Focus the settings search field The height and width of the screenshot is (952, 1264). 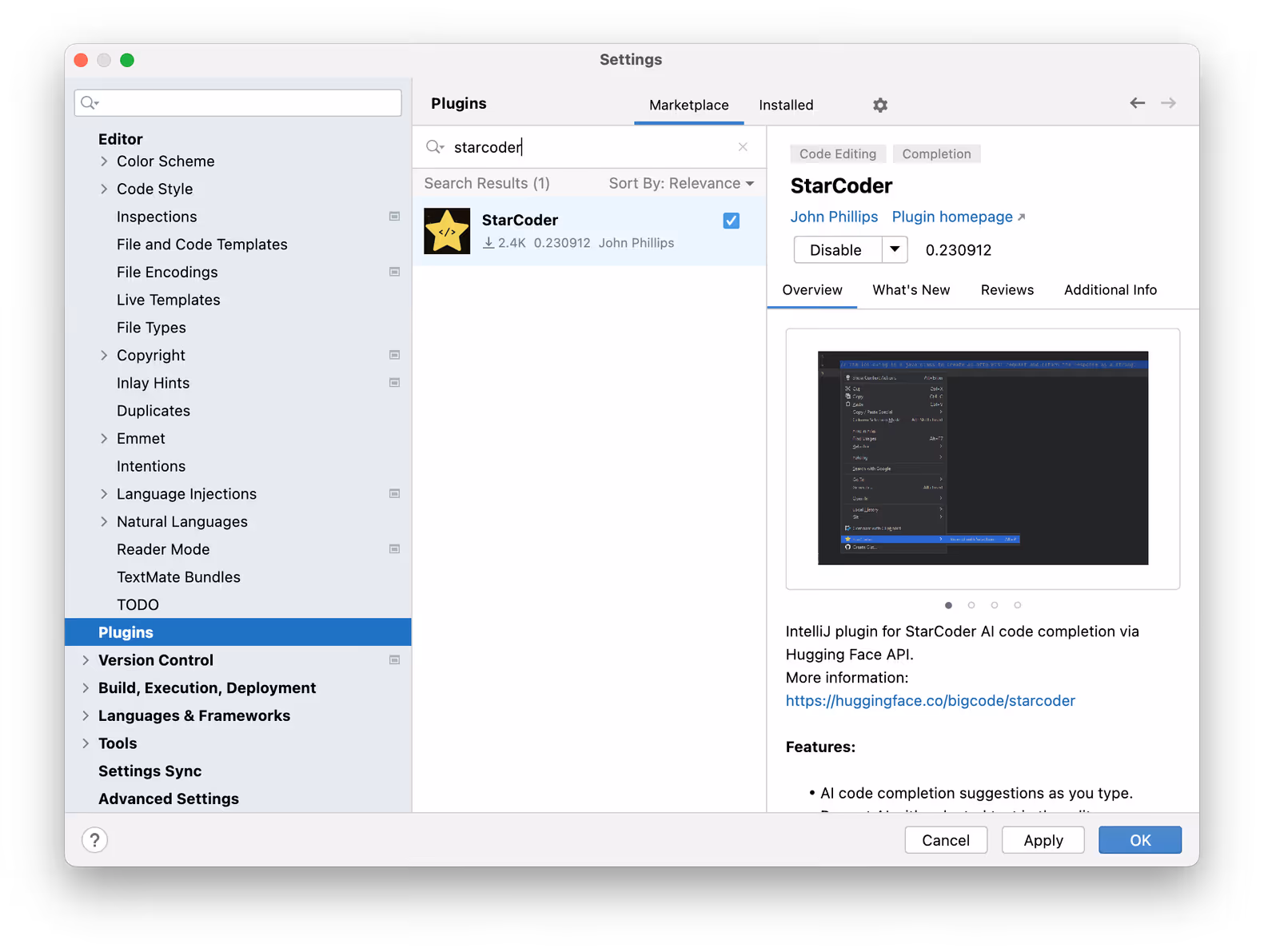238,103
